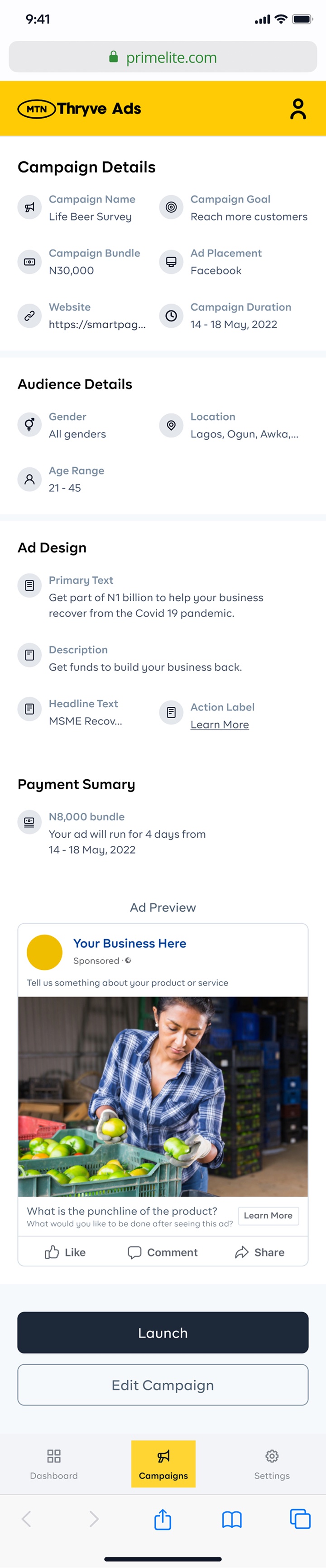Click the ad preview woman photo
This screenshot has height=1568, width=326.
click(x=163, y=1096)
